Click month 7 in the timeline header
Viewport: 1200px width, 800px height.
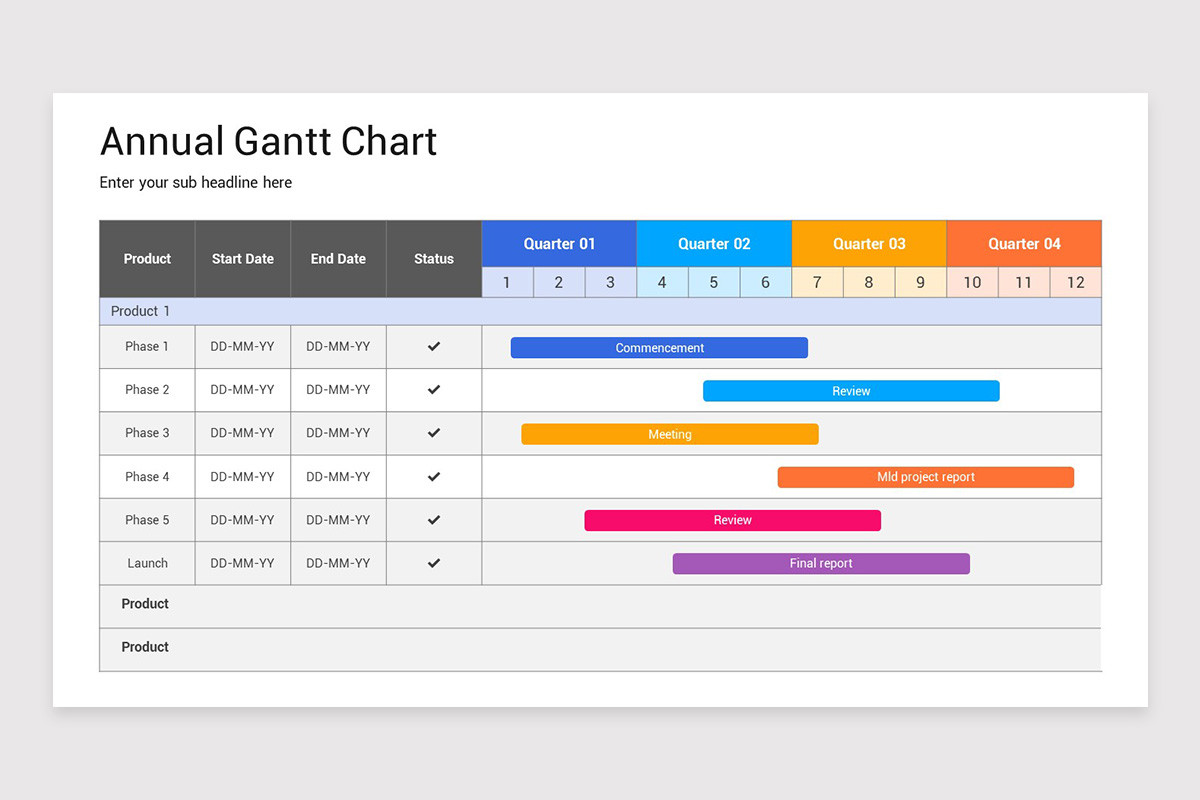[x=817, y=282]
